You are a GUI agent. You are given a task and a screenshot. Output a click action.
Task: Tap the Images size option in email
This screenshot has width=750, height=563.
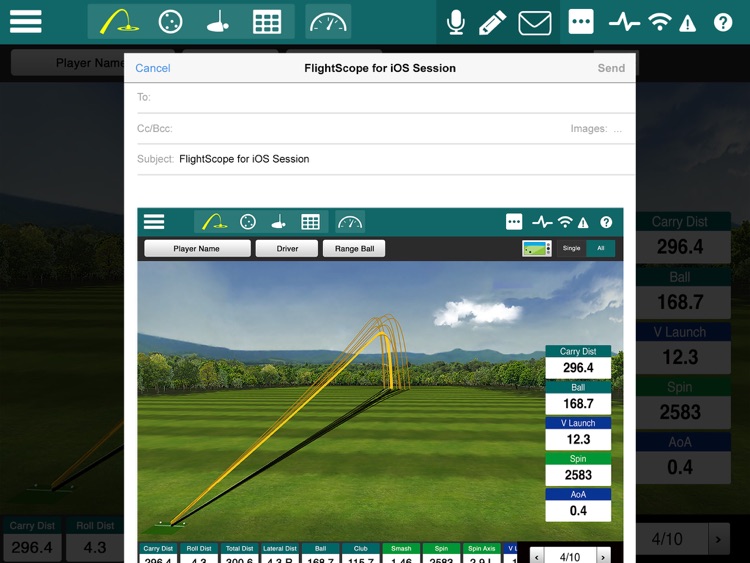596,129
